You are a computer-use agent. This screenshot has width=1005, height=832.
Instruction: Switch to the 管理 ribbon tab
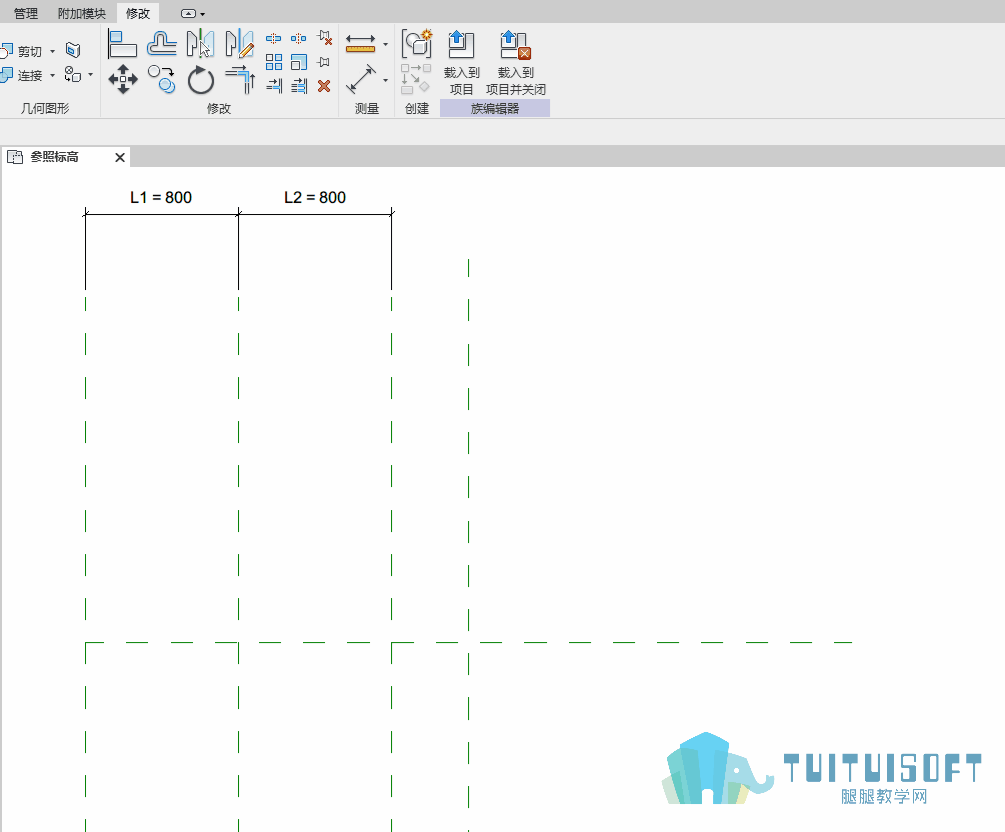[x=26, y=13]
